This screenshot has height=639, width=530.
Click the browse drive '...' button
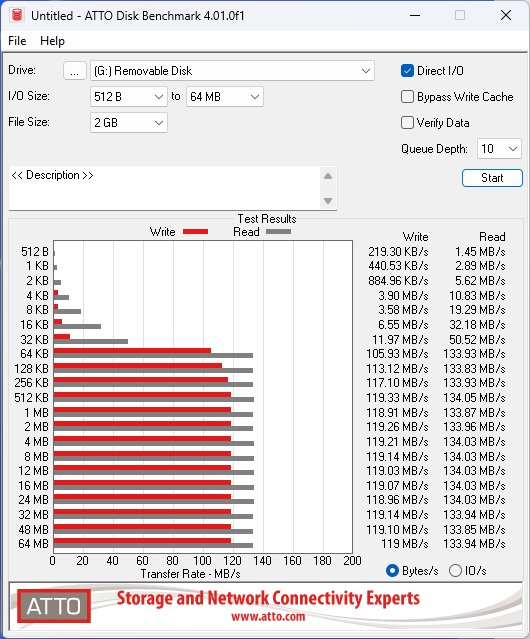pyautogui.click(x=75, y=71)
